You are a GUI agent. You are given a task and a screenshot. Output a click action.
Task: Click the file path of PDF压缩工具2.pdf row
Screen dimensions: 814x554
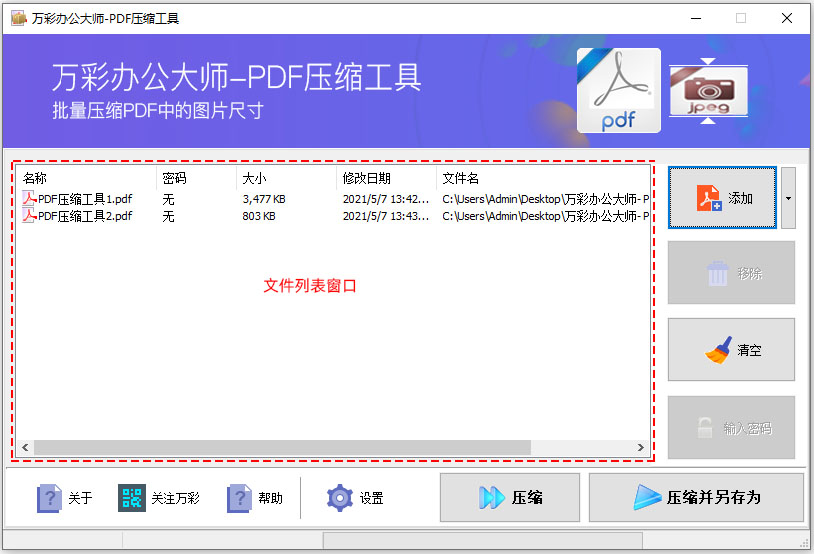(545, 216)
